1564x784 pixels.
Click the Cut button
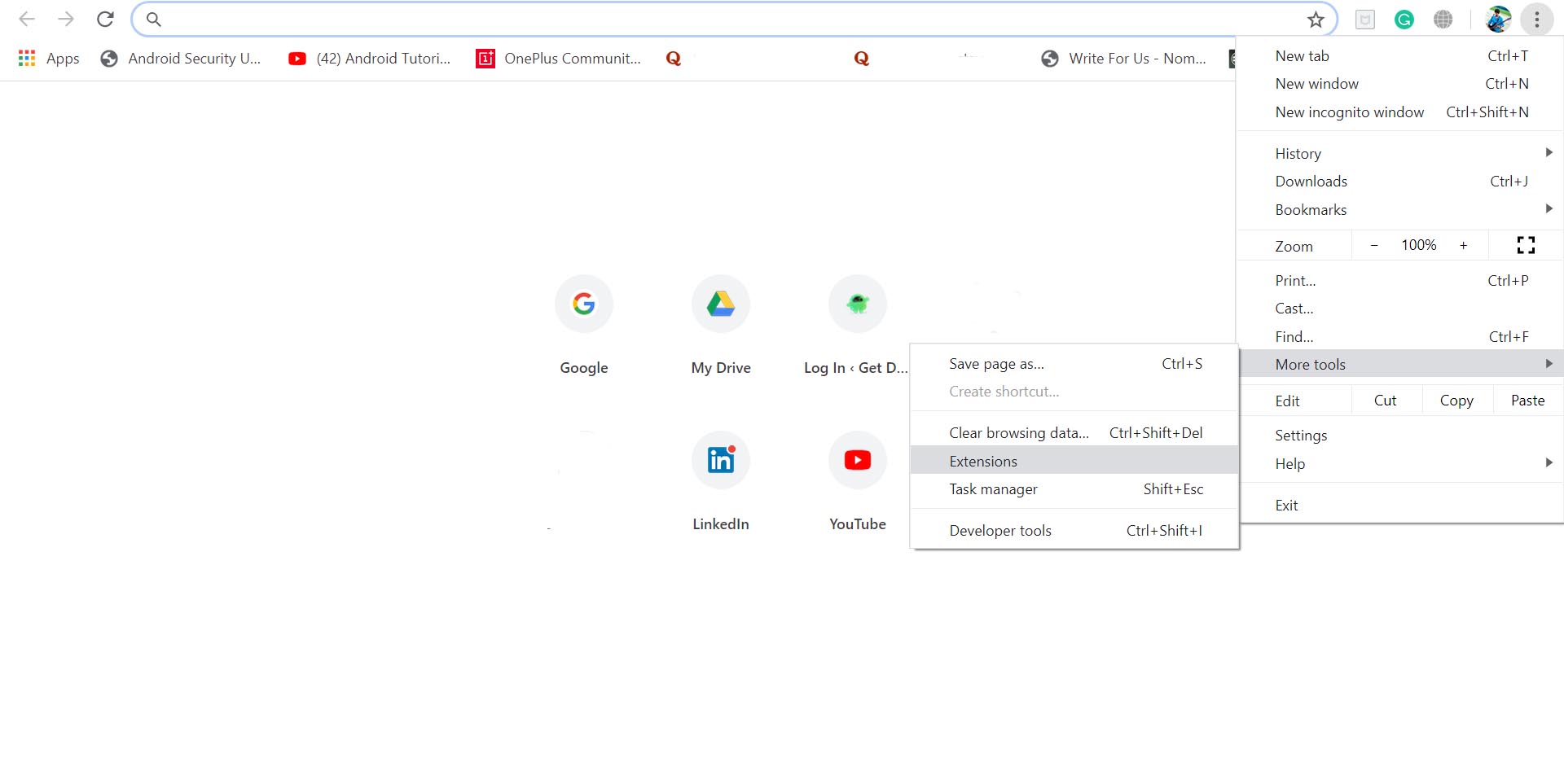pos(1386,401)
